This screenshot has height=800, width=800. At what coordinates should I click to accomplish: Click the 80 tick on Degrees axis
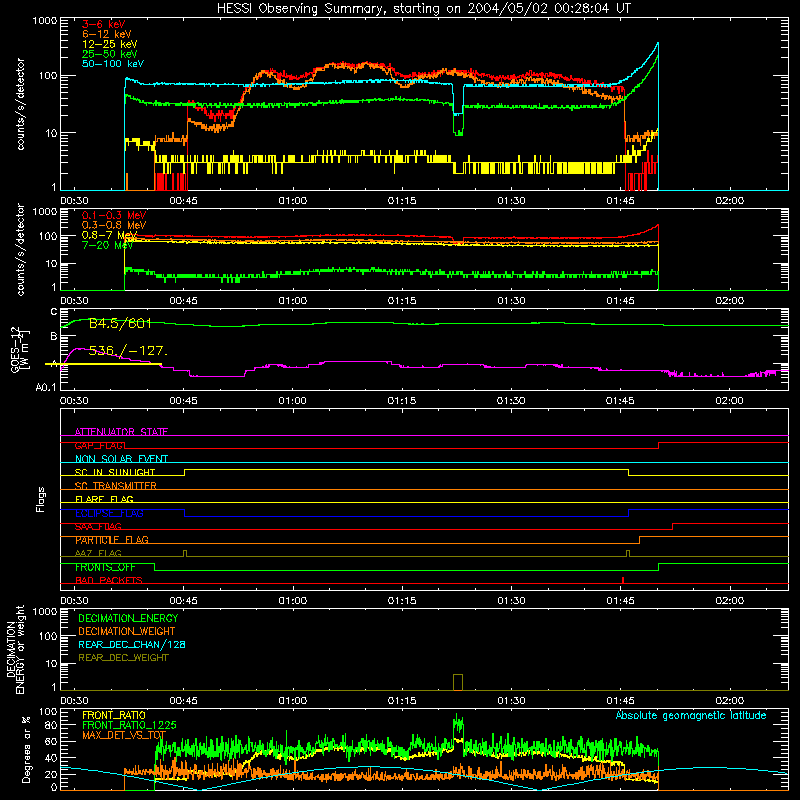pyautogui.click(x=51, y=724)
